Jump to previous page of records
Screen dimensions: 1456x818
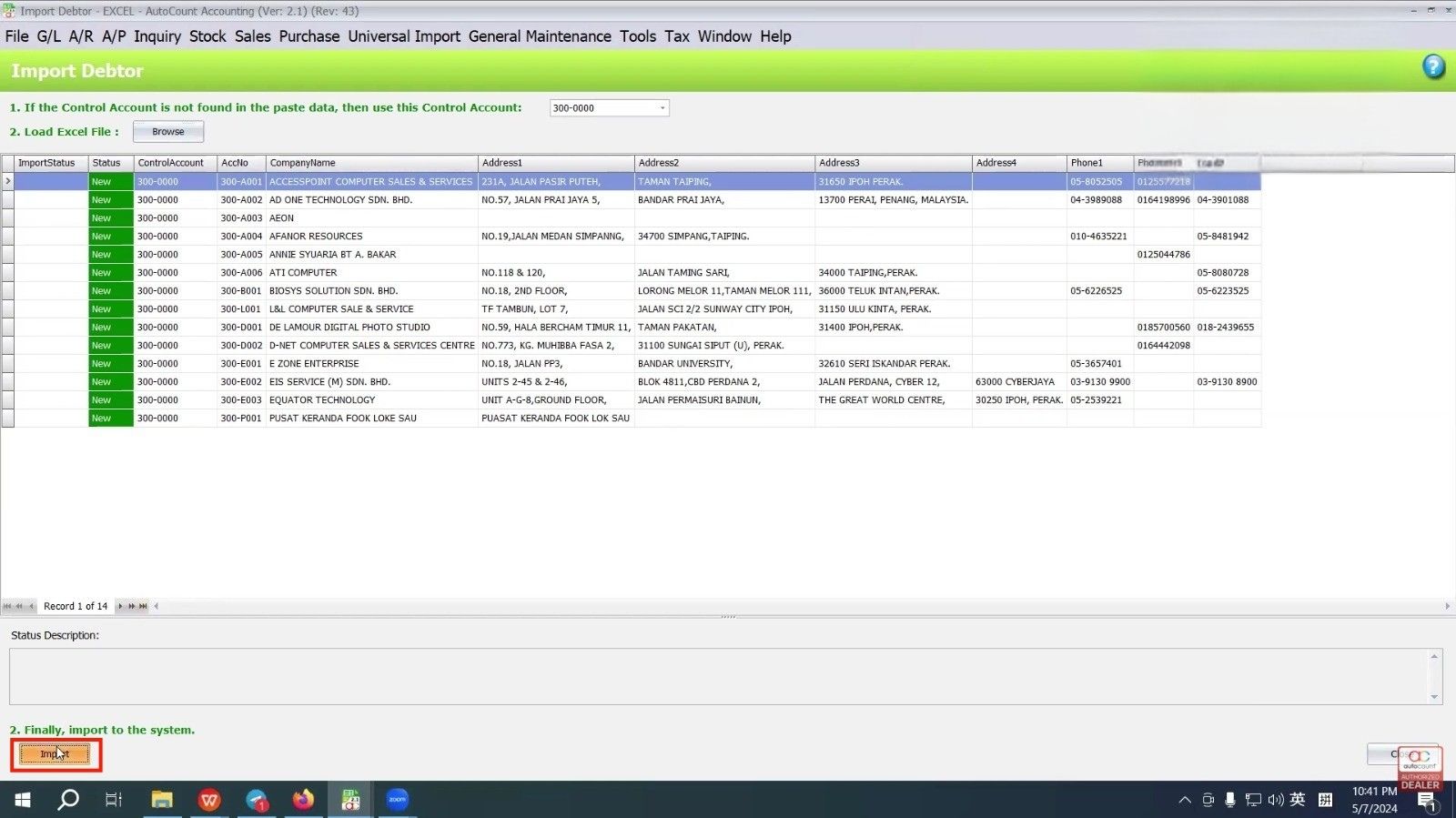pyautogui.click(x=19, y=606)
